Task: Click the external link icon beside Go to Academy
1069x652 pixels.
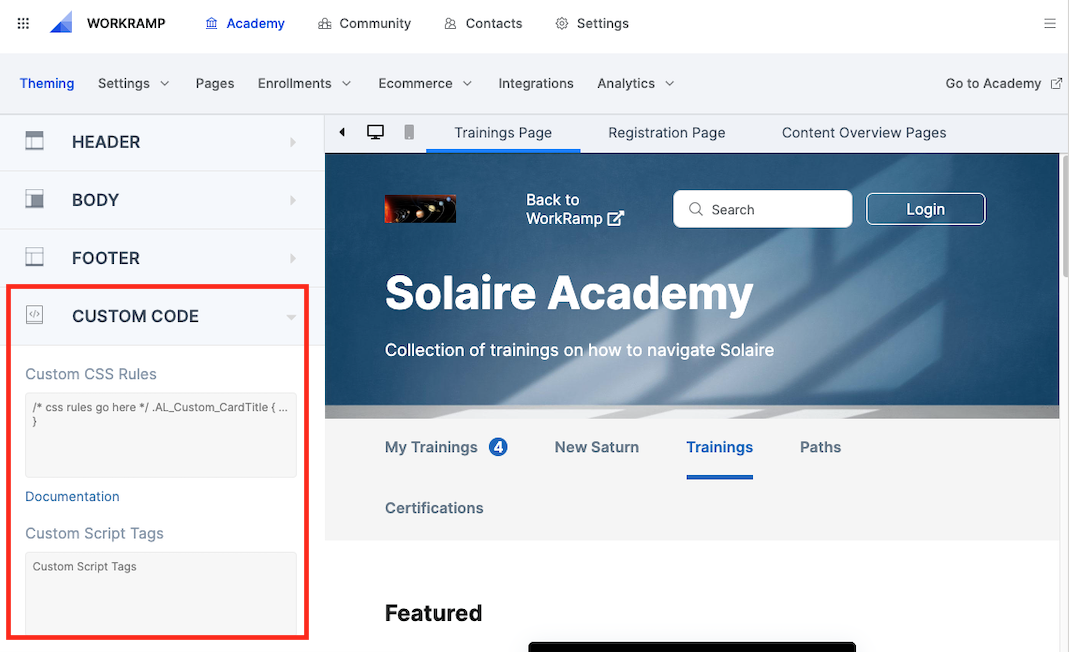Action: click(1056, 83)
